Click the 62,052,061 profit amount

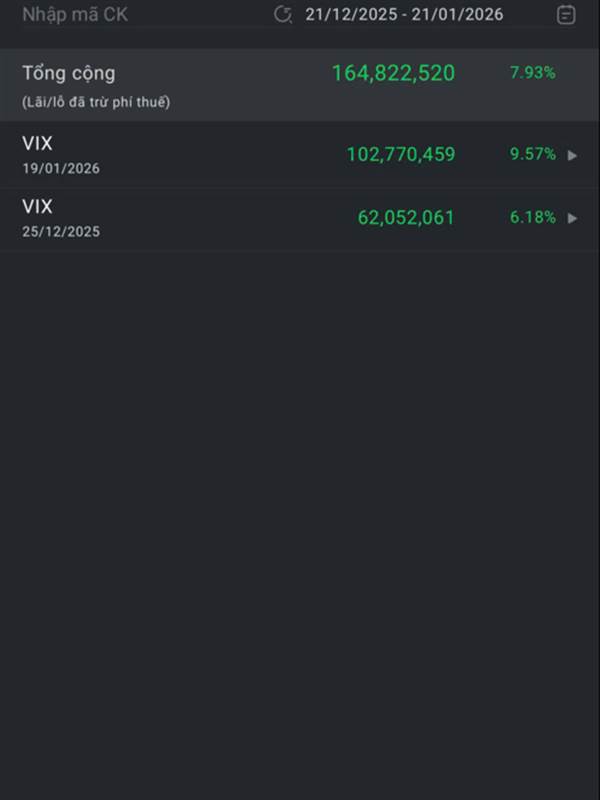pyautogui.click(x=405, y=217)
